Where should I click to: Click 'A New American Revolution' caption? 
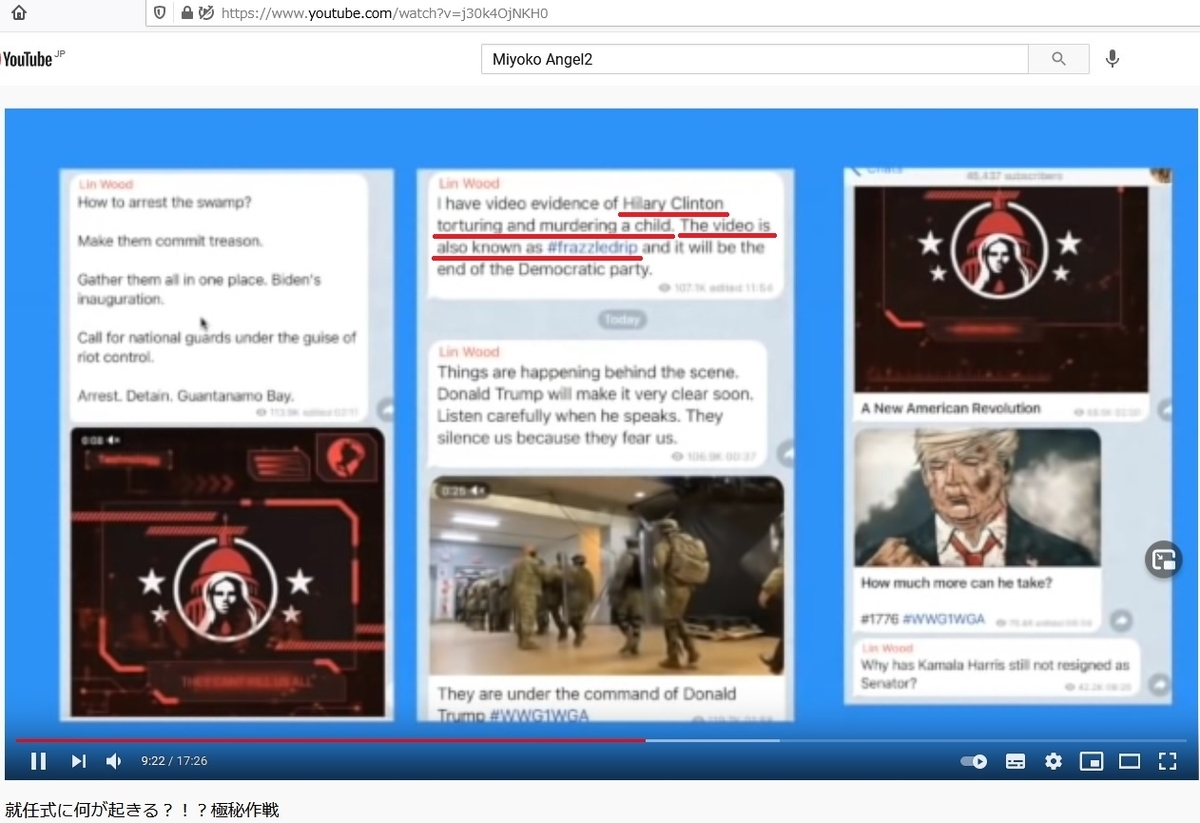click(950, 408)
